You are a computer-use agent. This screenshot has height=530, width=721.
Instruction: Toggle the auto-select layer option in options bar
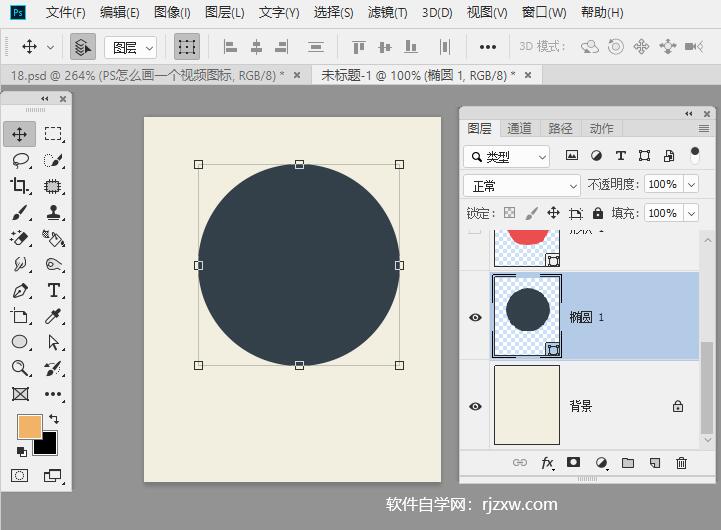83,47
